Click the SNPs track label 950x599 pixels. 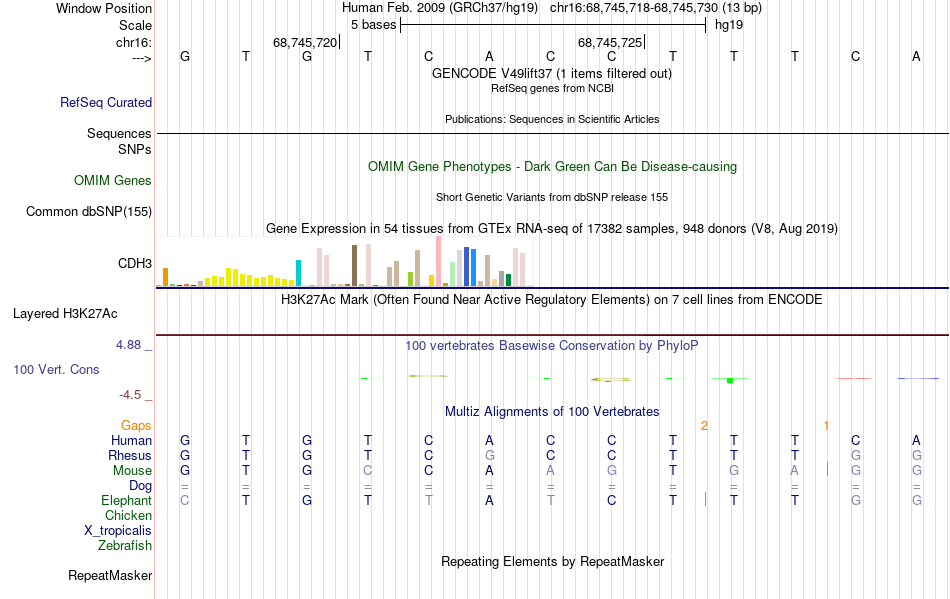tap(135, 150)
